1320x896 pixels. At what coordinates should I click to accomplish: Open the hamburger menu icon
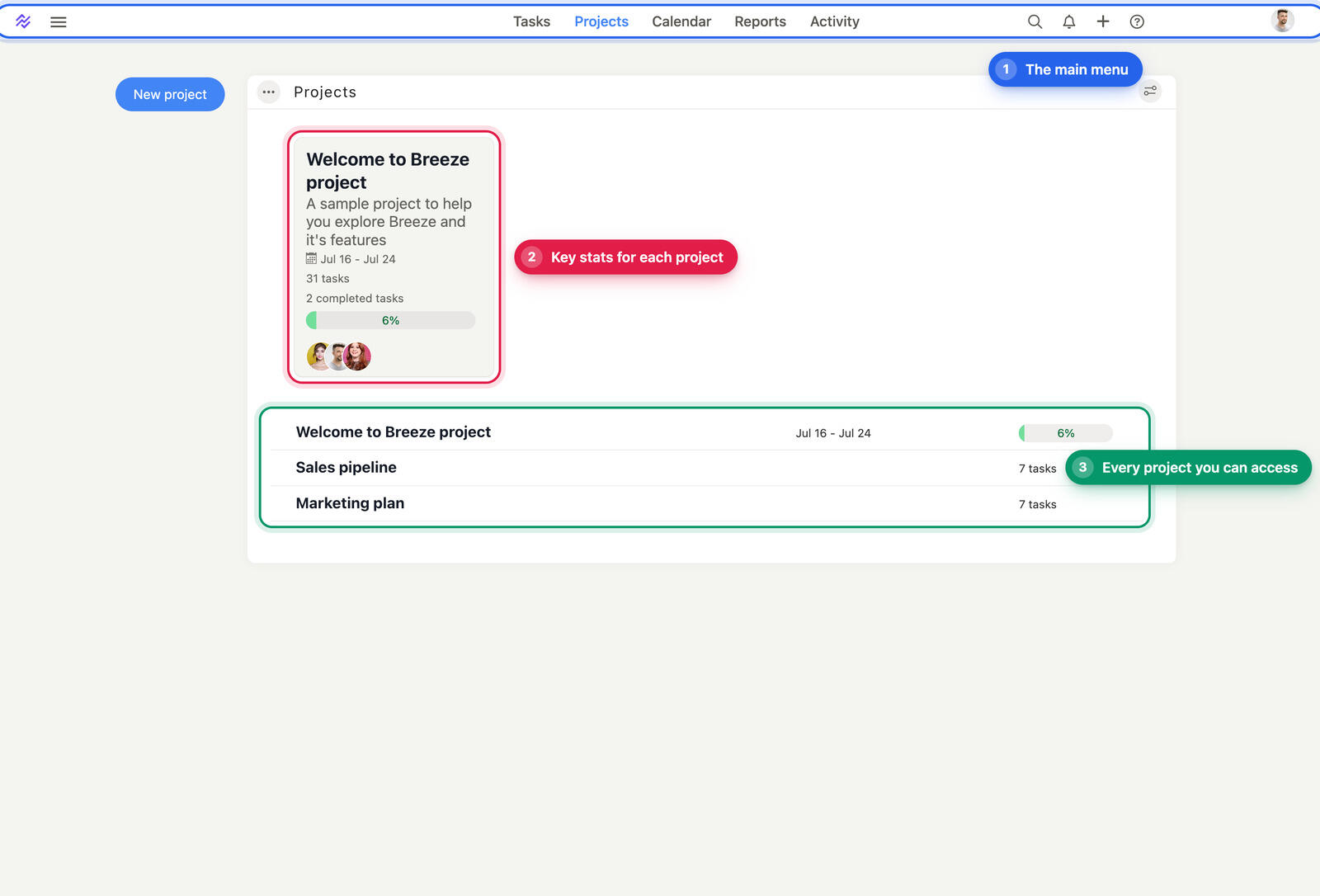[x=59, y=22]
